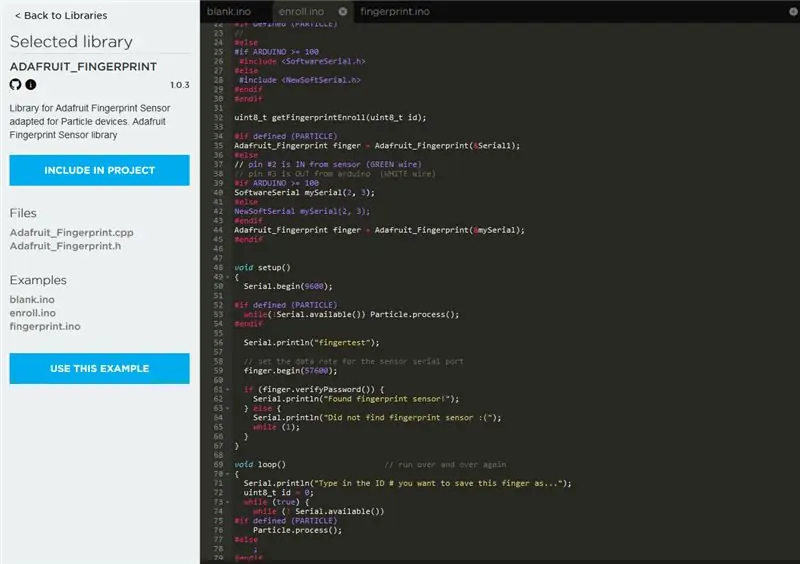
Task: Click line 76 Particle.process() code
Action: [297, 530]
